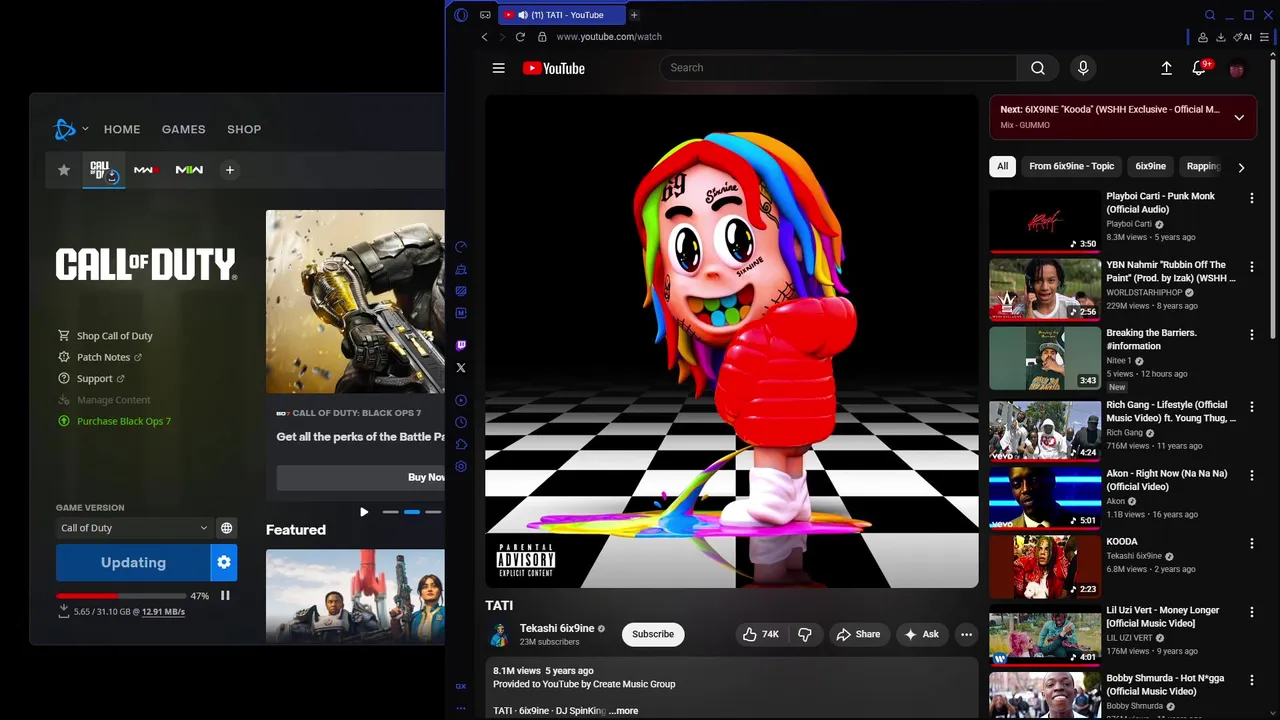Open KOODA video options menu
The height and width of the screenshot is (720, 1280).
(1251, 543)
